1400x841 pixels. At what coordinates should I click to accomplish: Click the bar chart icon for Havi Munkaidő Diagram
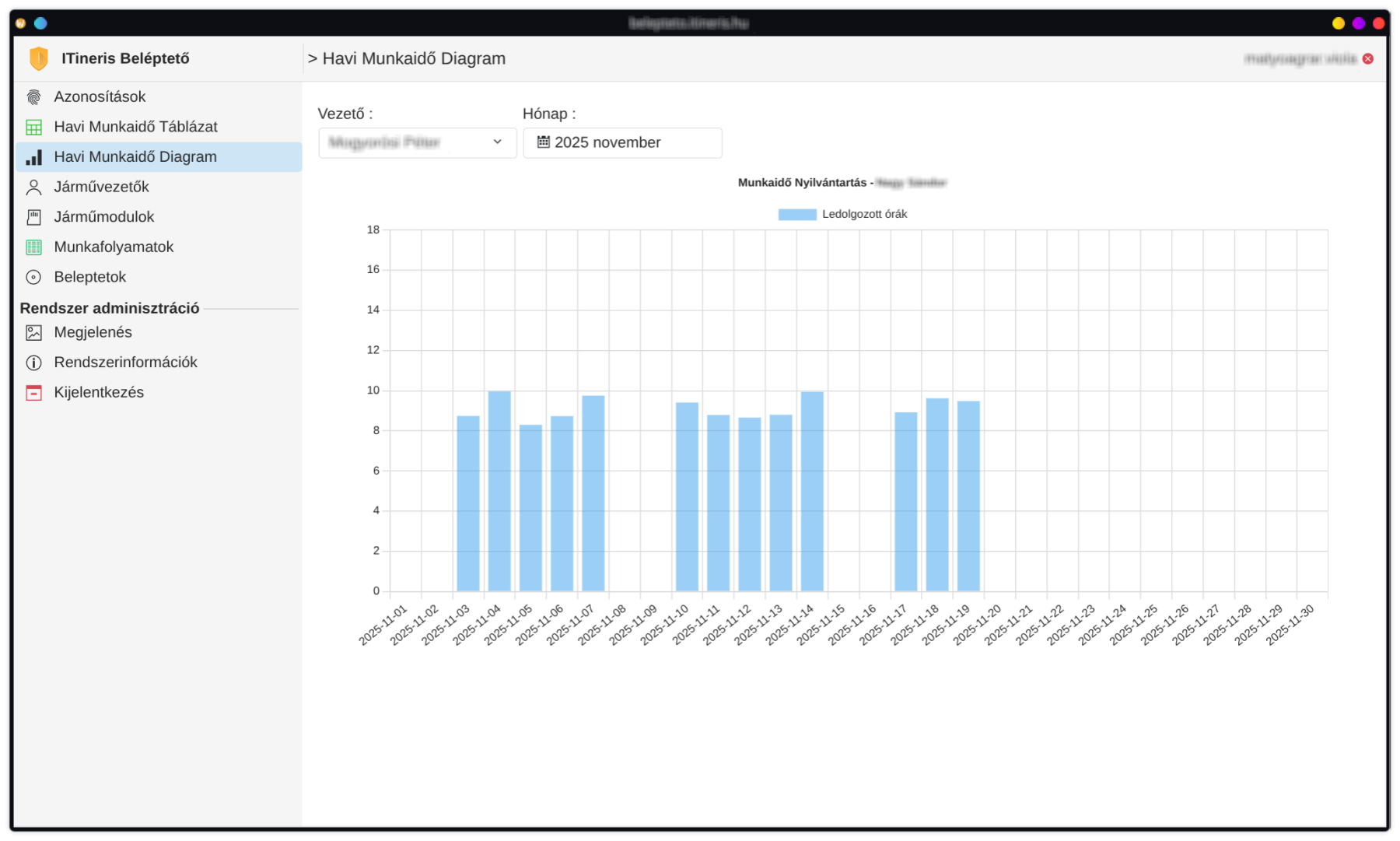(x=33, y=157)
